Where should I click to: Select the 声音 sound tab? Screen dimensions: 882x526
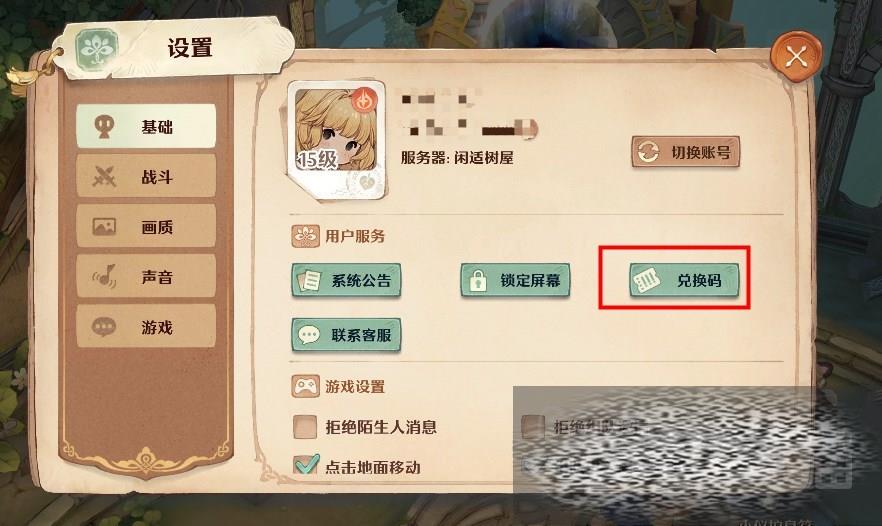[x=146, y=276]
